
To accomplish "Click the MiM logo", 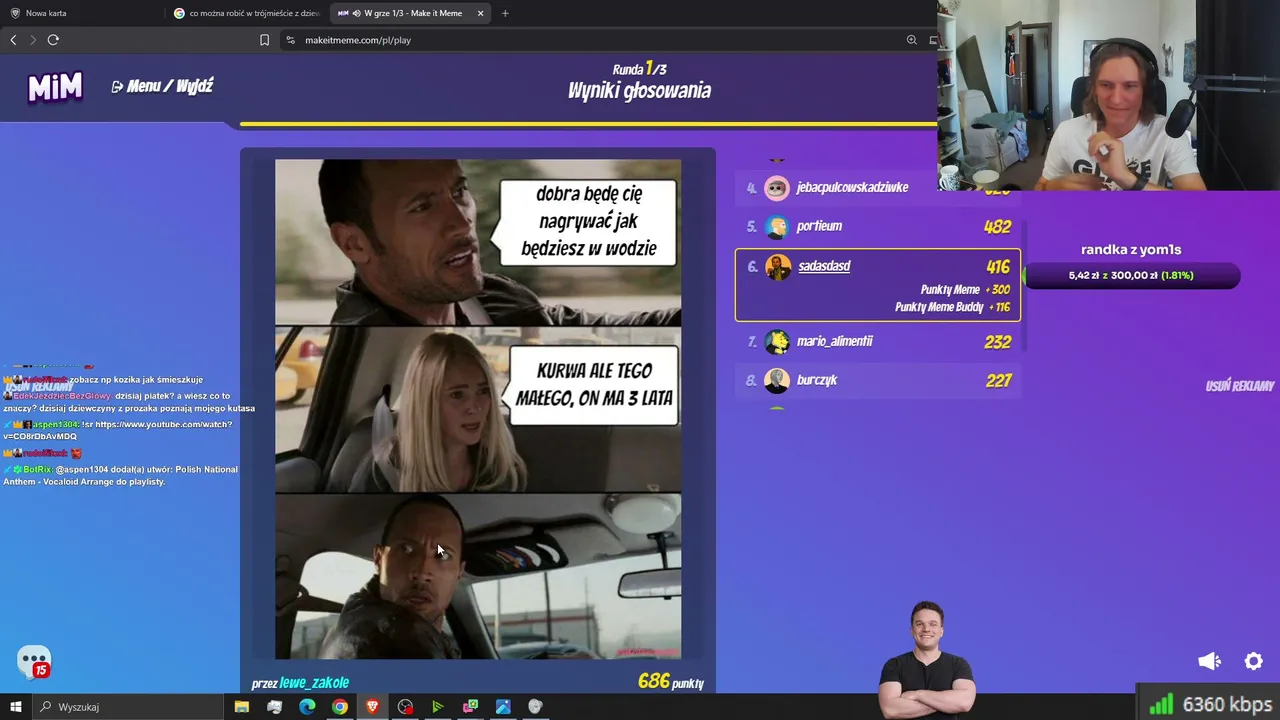I will pos(55,87).
